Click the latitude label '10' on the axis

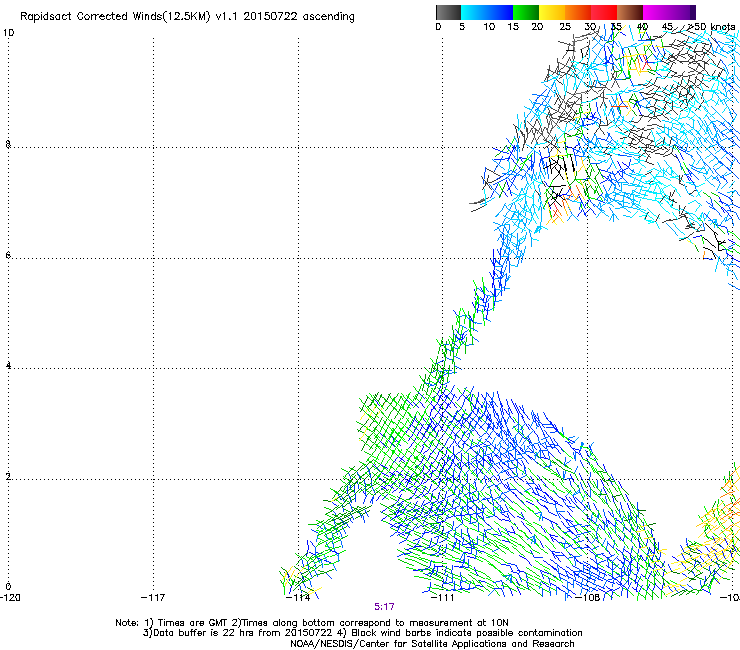(8, 33)
